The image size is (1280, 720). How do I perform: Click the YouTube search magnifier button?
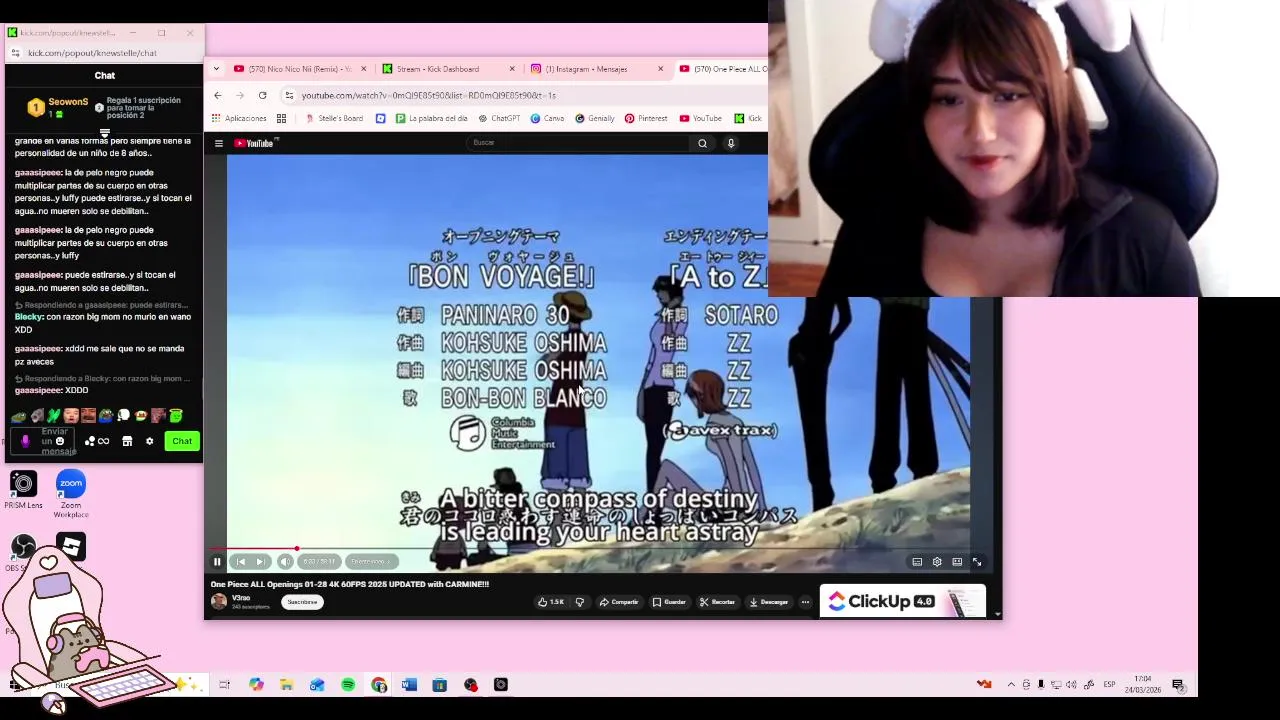(x=702, y=143)
